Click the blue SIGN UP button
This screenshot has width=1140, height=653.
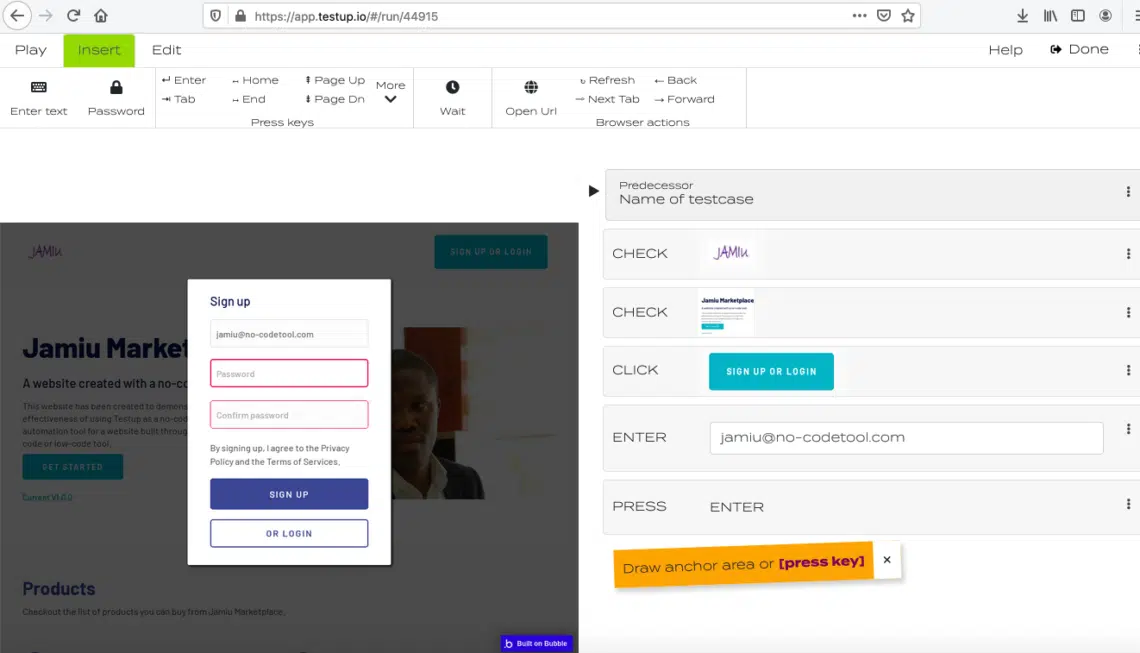click(289, 494)
